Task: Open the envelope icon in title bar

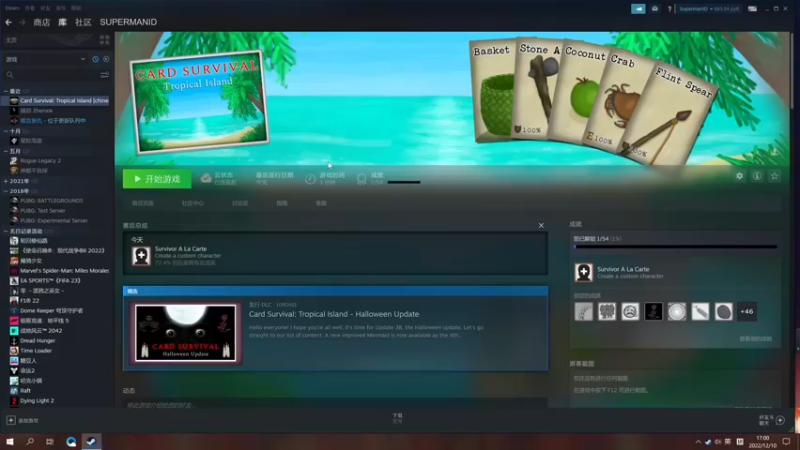Action: point(655,9)
